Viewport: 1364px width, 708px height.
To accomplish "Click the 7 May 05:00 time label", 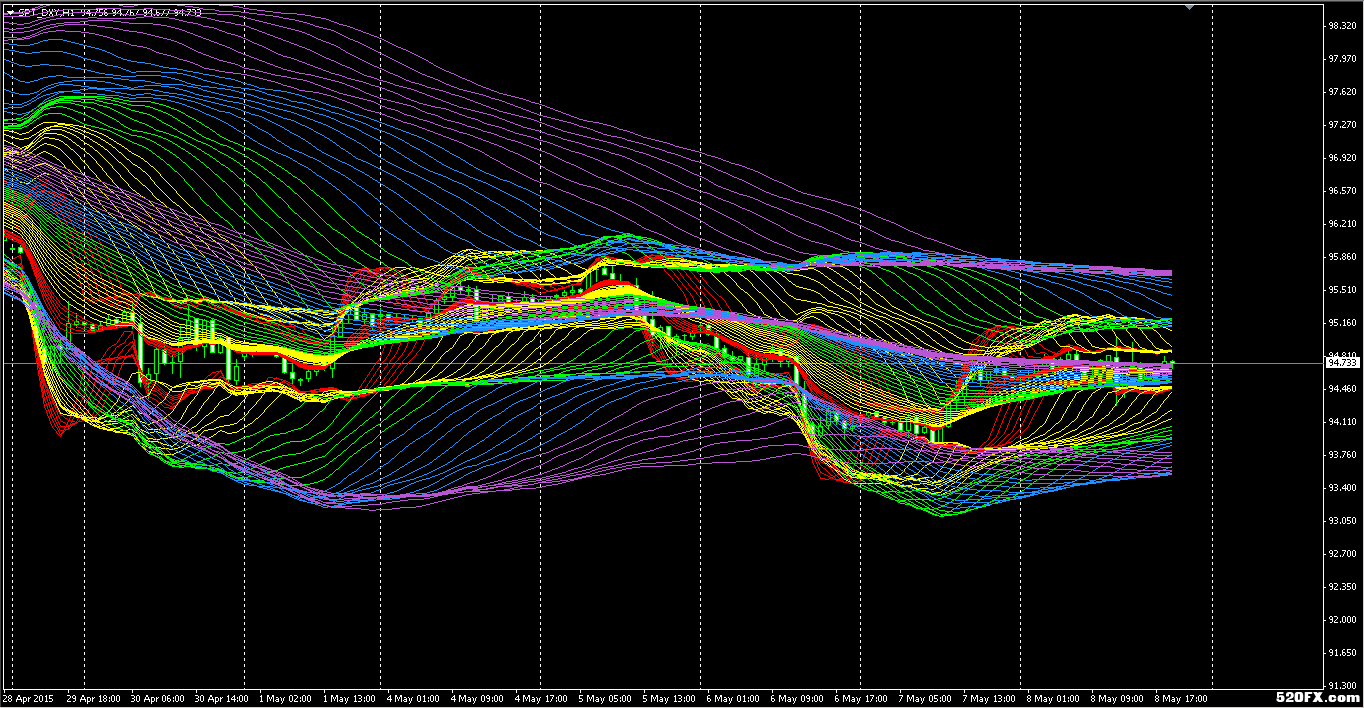I will 925,698.
